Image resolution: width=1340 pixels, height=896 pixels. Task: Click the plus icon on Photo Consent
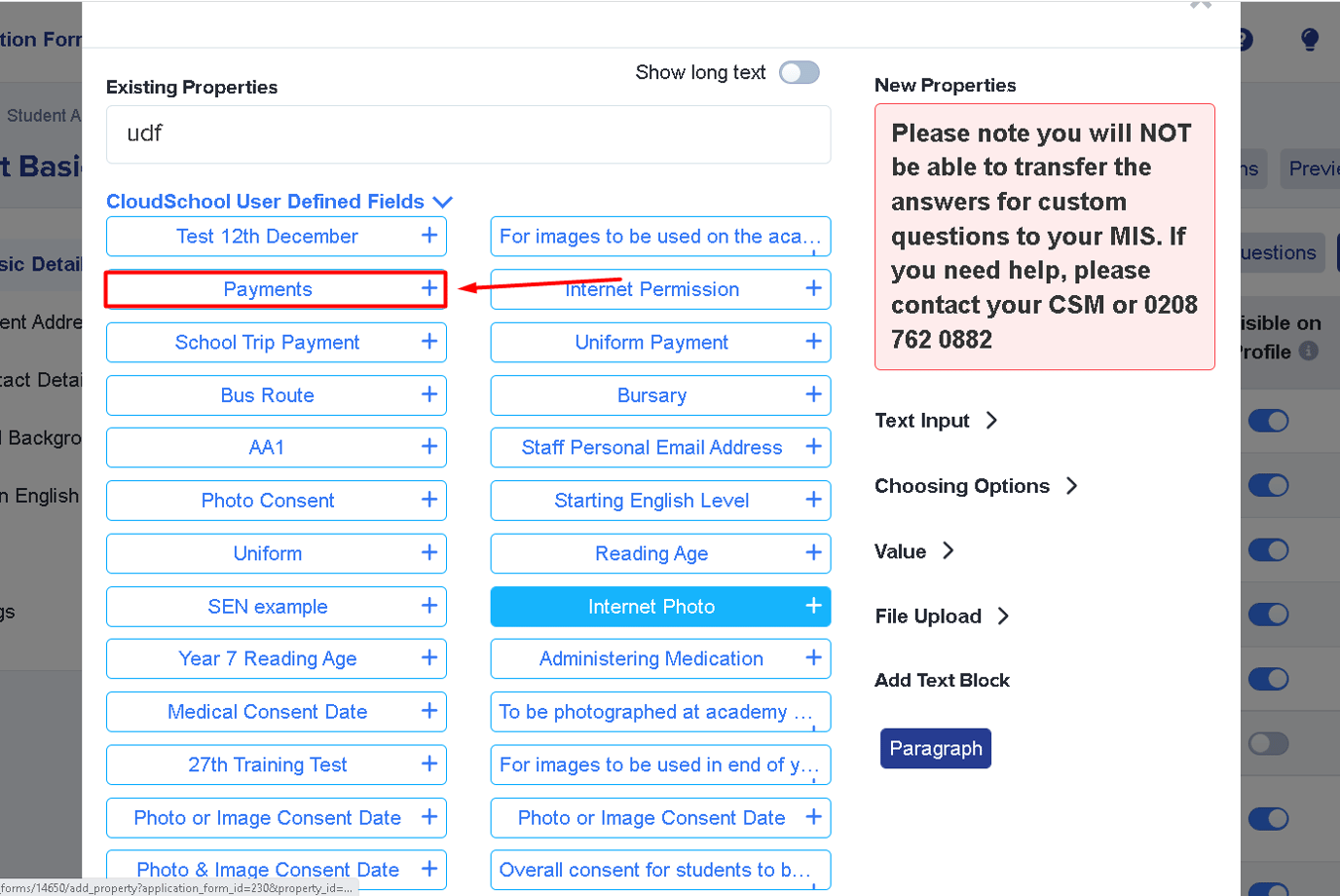(x=429, y=500)
